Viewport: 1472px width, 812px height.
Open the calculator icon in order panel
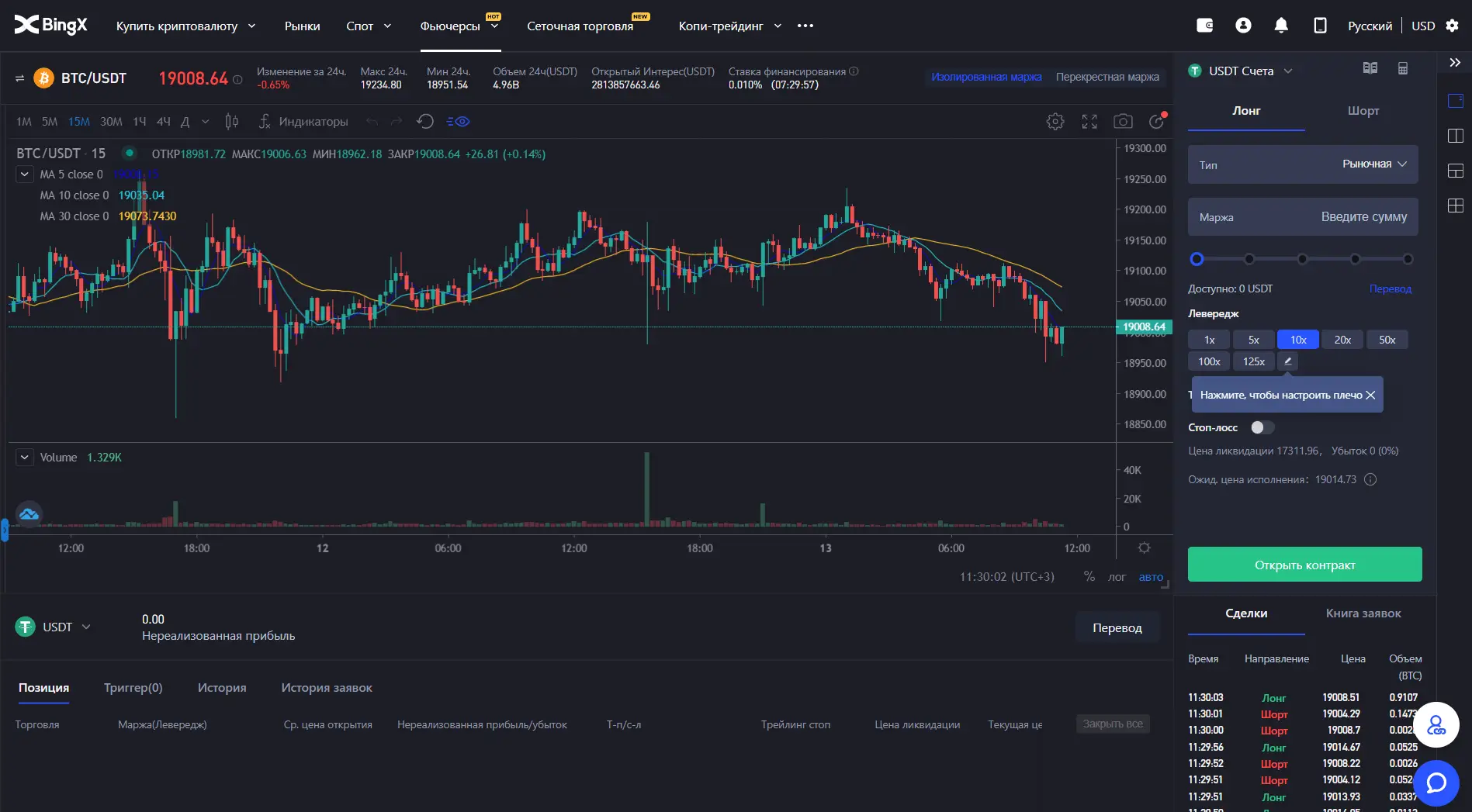coord(1403,69)
